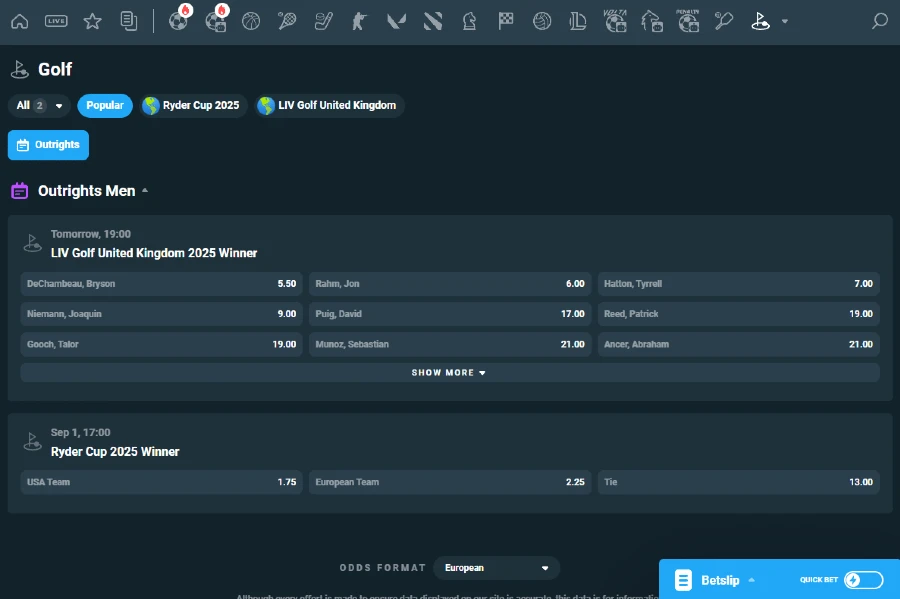This screenshot has width=900, height=600.
Task: Switch to the Ryder Cup 2025 tab
Action: point(192,105)
